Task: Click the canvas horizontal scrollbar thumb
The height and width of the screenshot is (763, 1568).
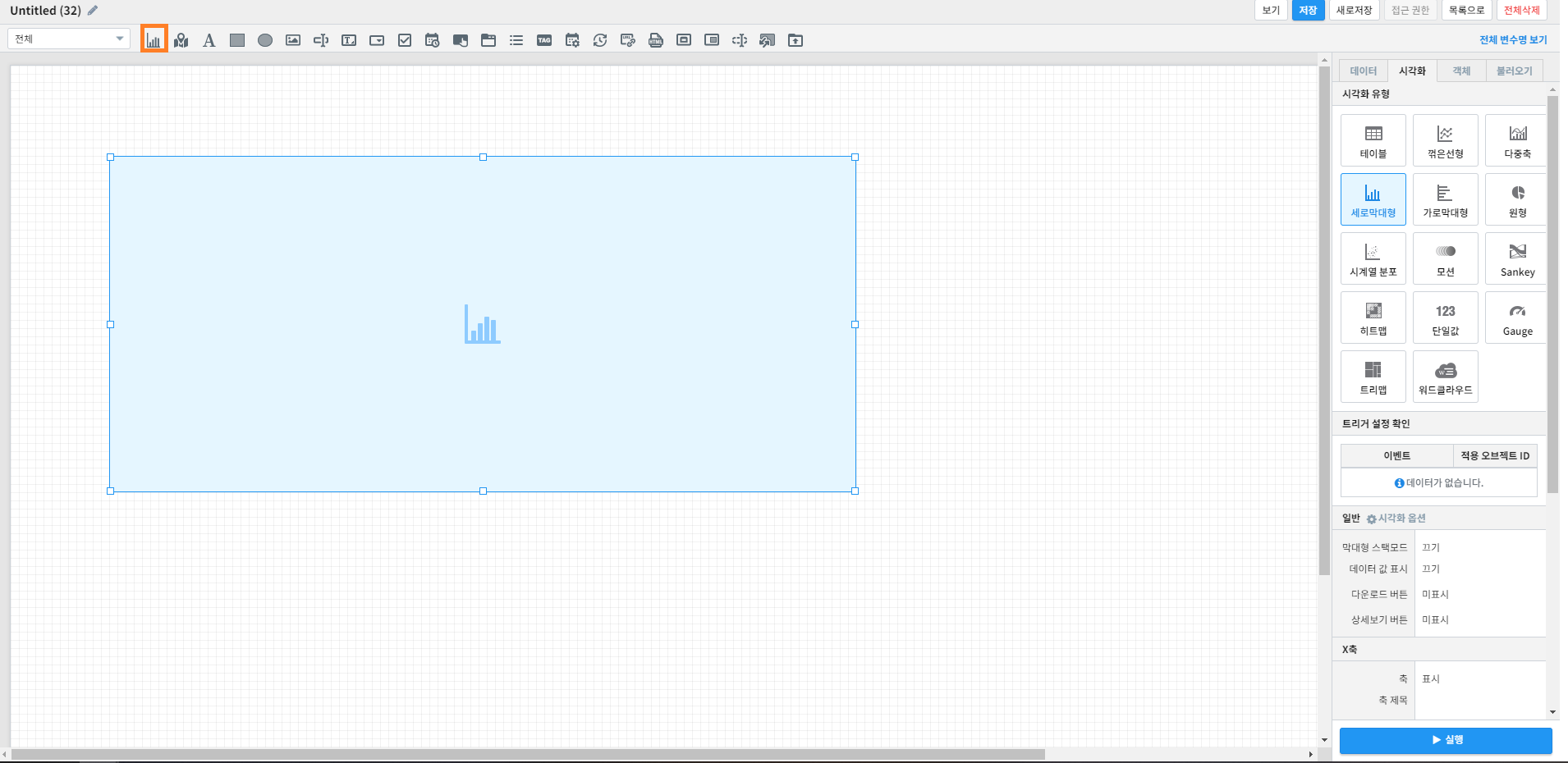Action: (x=528, y=754)
